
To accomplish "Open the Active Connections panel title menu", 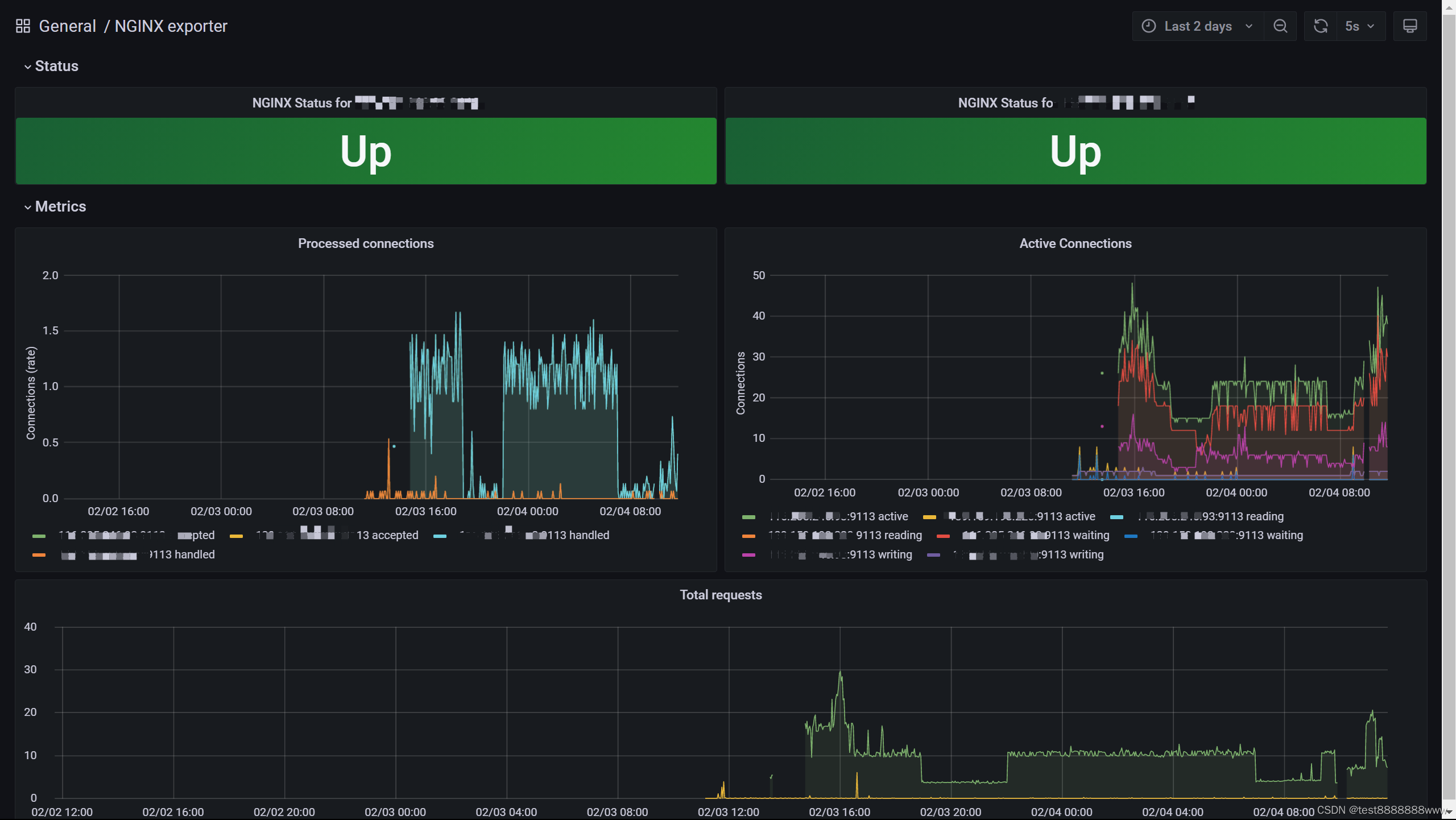I will [1075, 243].
